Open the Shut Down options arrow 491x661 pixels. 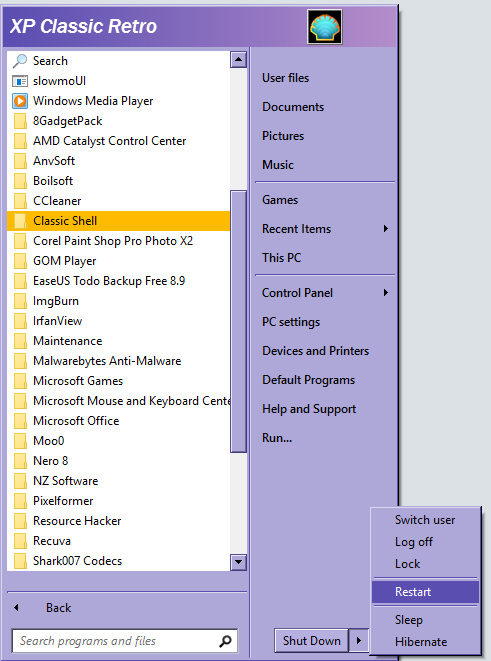(359, 641)
